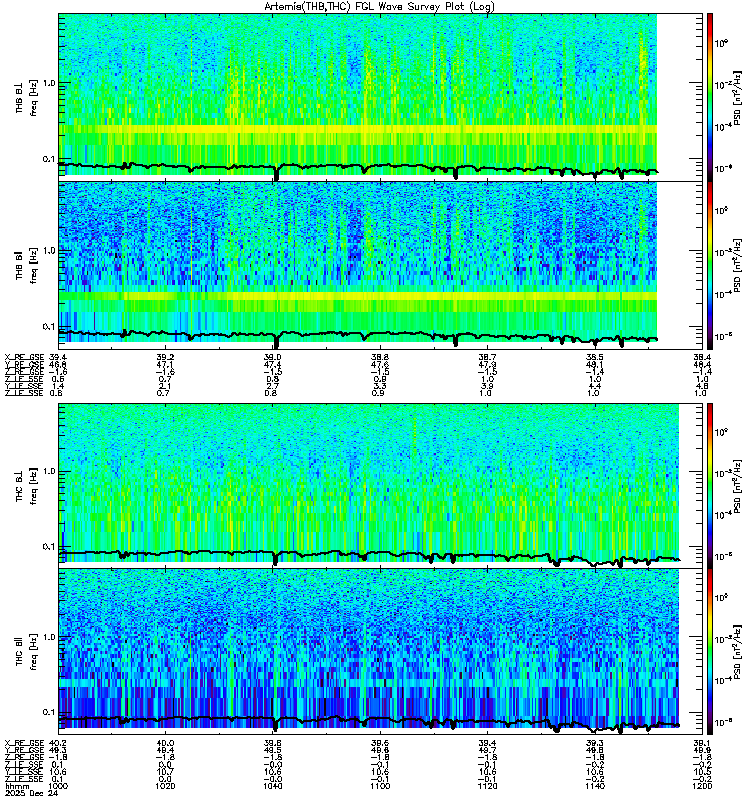This screenshot has width=750, height=800.
Task: Click the X_RE_GSE row label under THC panels
Action: point(24,743)
